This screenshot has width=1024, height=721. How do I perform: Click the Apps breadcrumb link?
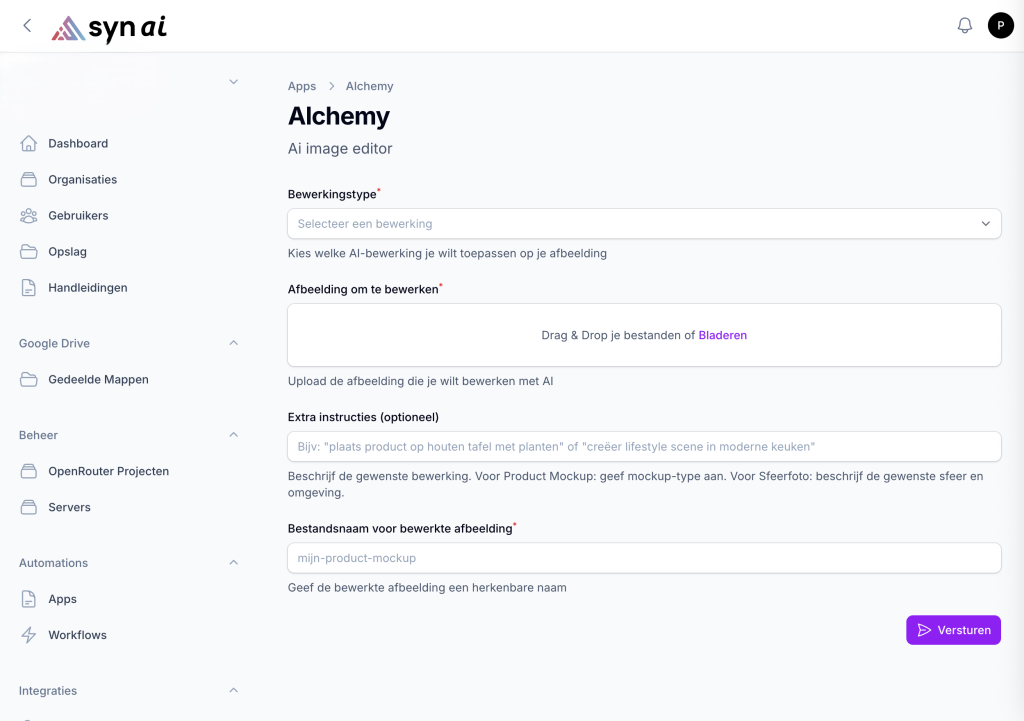tap(302, 86)
